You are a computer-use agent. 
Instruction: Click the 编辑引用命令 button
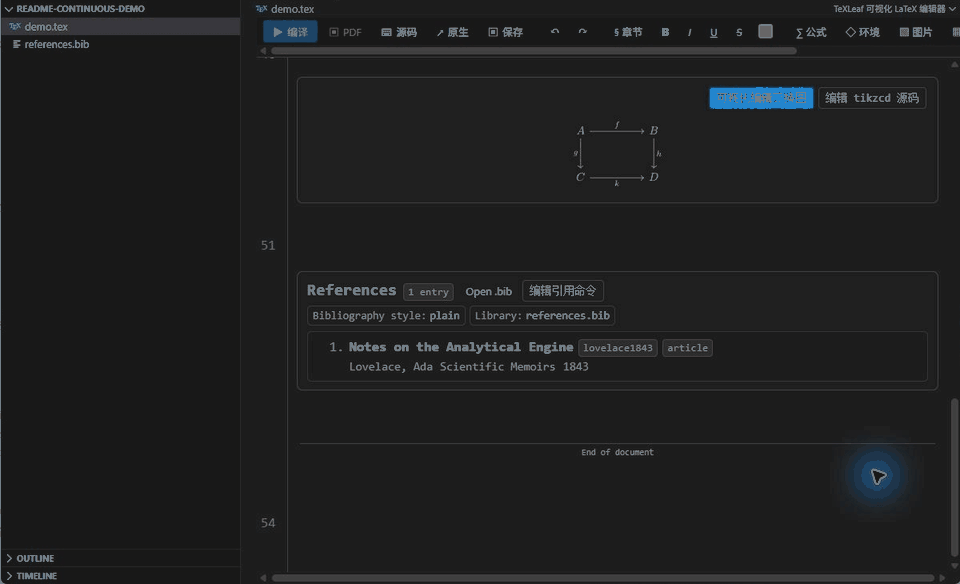[x=563, y=291]
